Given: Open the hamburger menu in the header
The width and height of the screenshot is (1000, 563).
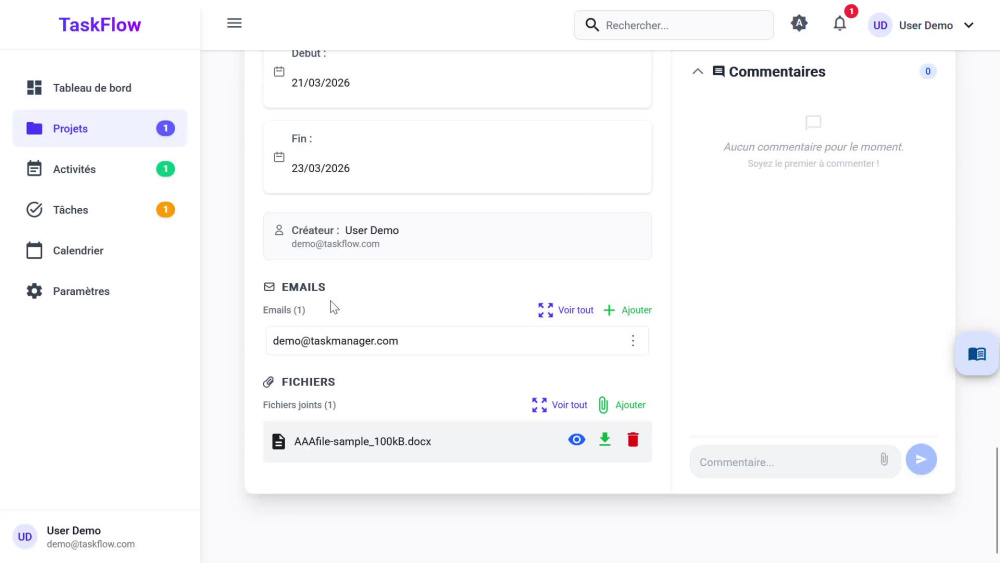Looking at the screenshot, I should pyautogui.click(x=234, y=24).
